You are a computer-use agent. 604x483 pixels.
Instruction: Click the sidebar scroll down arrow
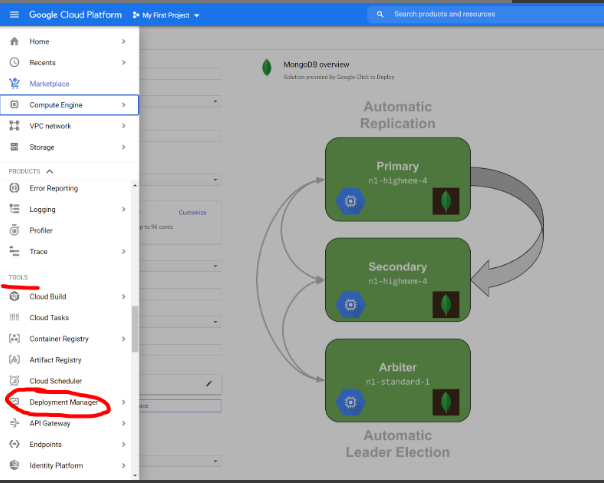point(135,475)
